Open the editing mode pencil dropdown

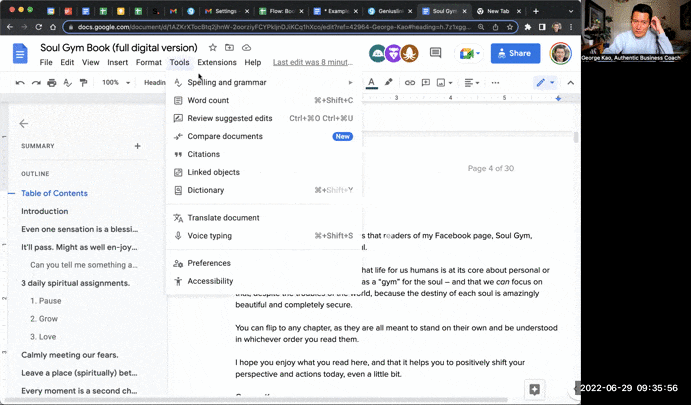545,82
